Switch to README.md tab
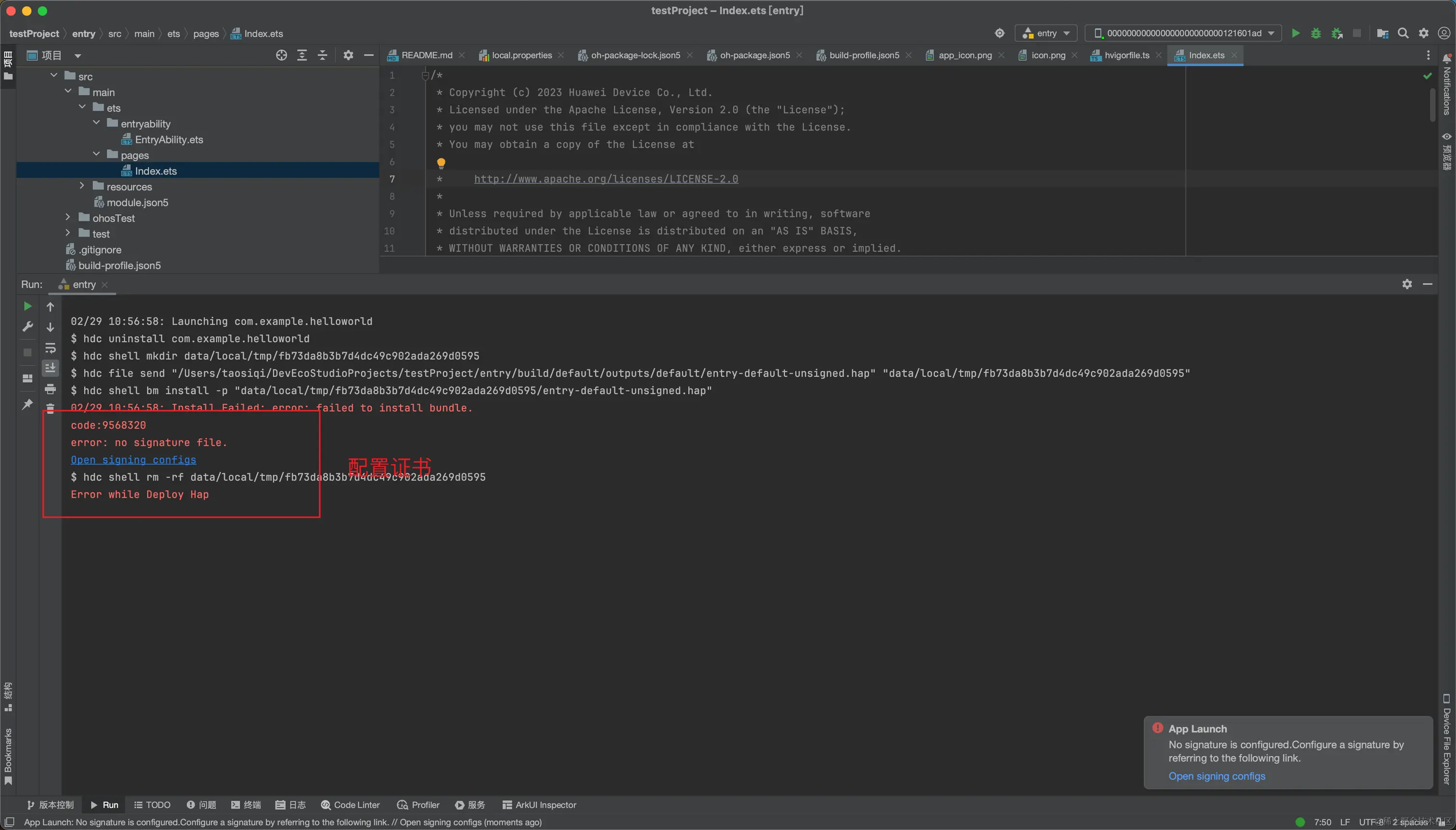1456x830 pixels. click(427, 55)
